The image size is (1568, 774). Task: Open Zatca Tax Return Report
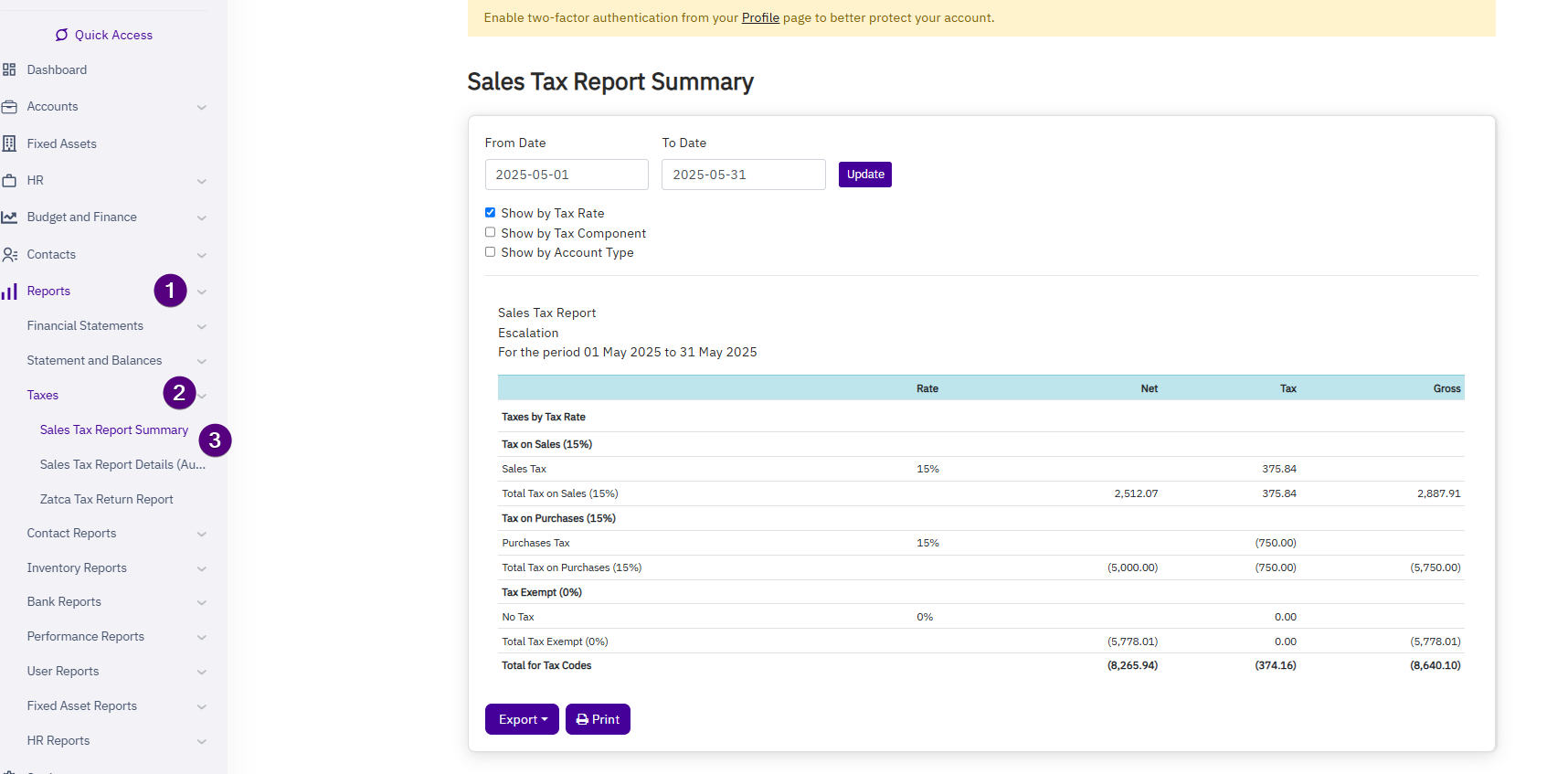tap(106, 499)
